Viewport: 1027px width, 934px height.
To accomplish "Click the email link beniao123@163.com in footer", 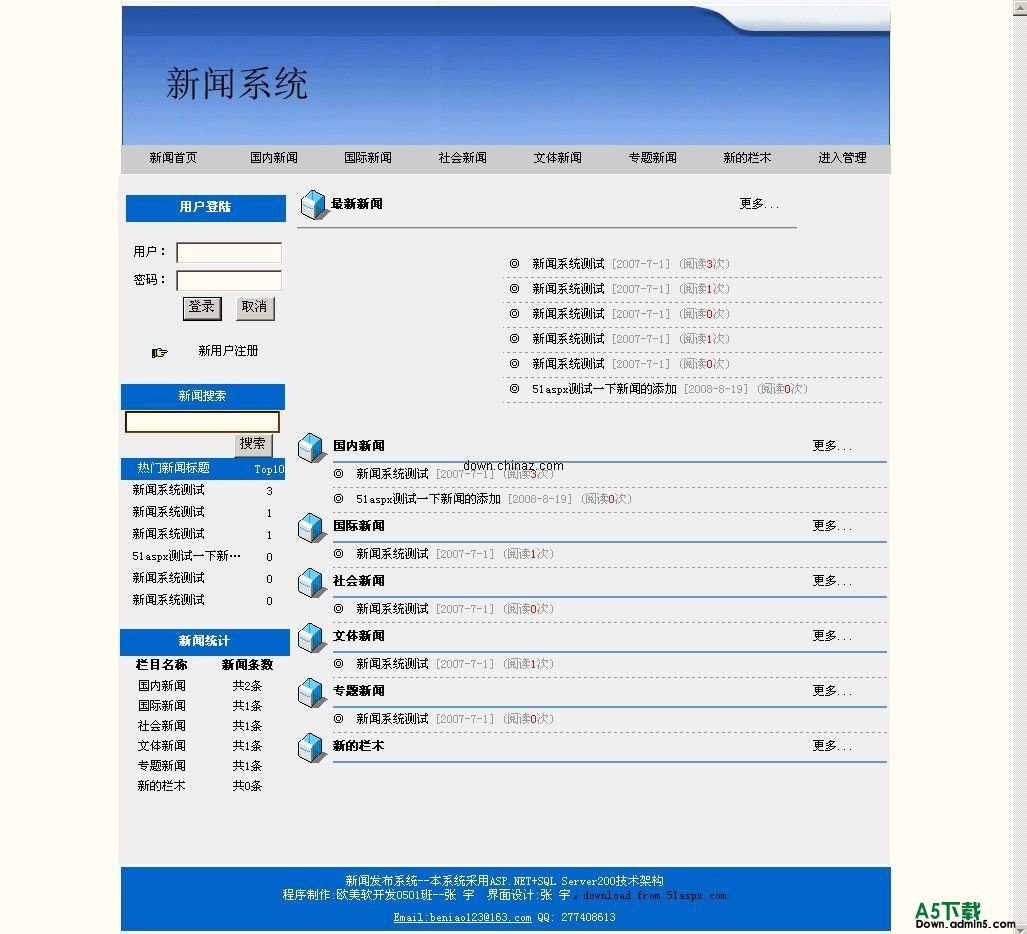I will (462, 917).
